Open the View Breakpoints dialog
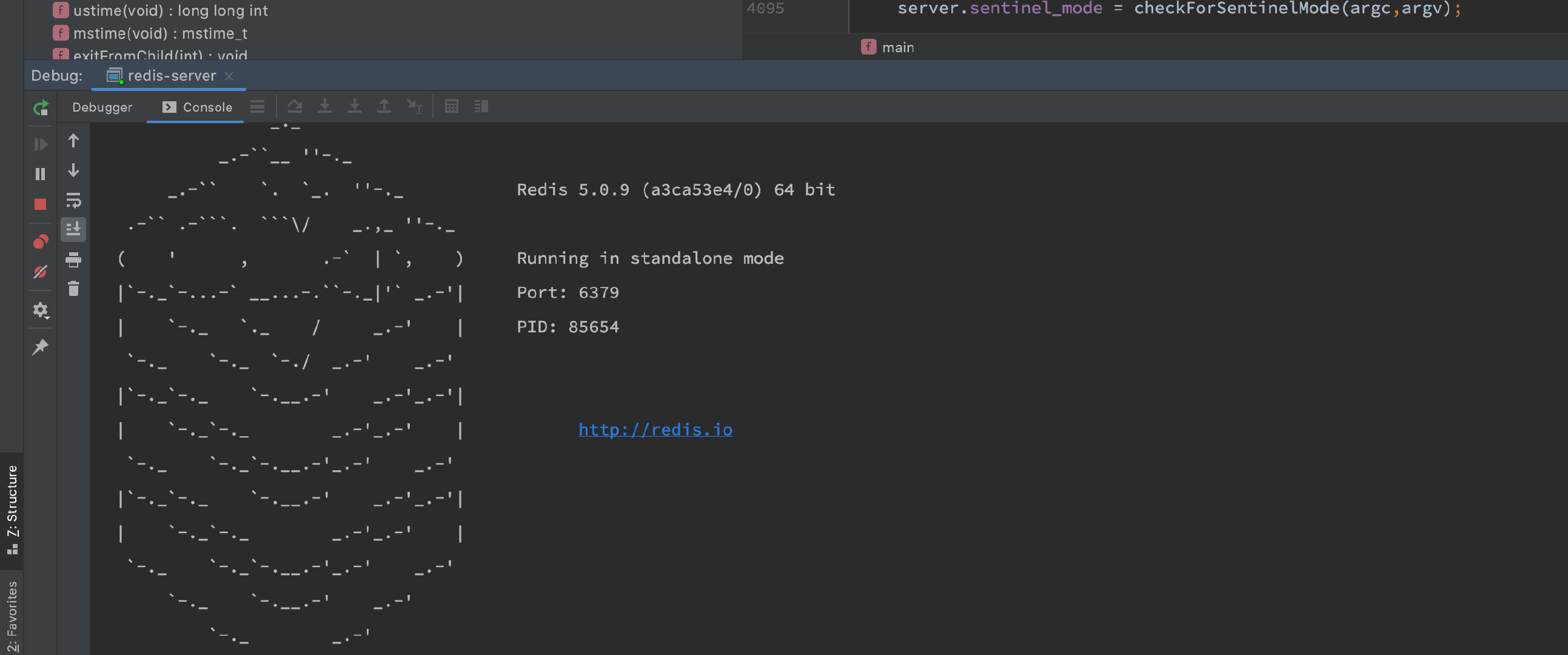 [x=40, y=241]
